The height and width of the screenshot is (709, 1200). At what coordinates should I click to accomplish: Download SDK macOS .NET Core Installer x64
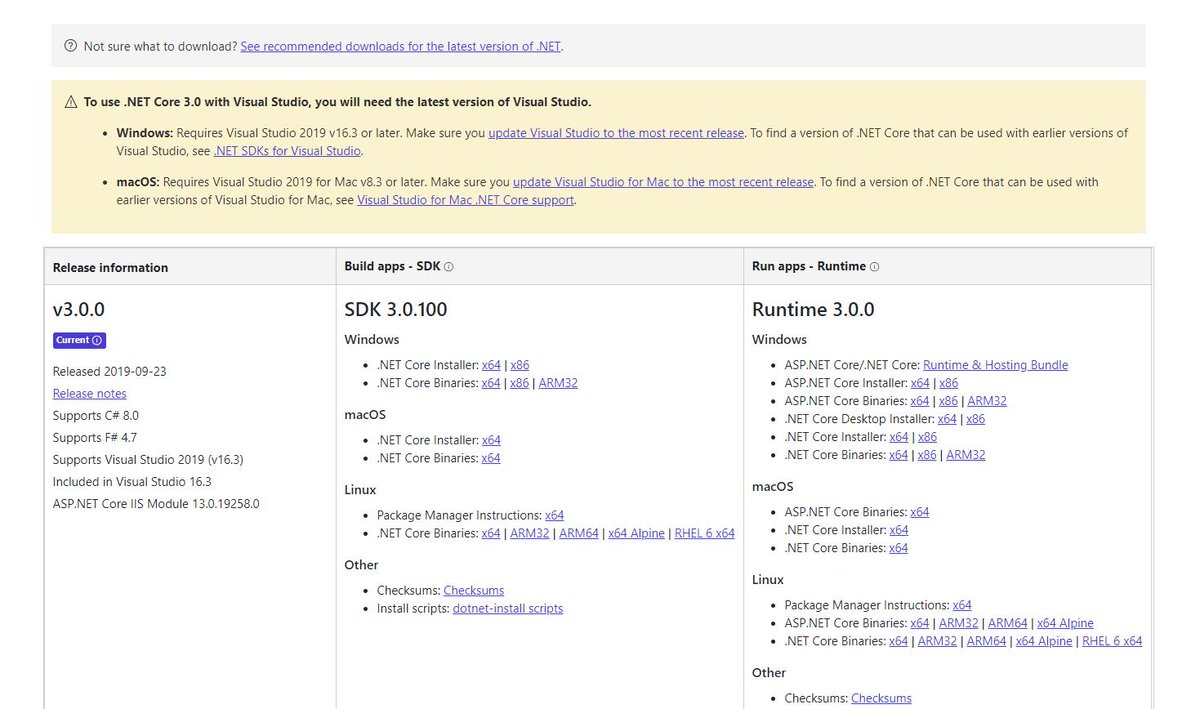(x=491, y=440)
